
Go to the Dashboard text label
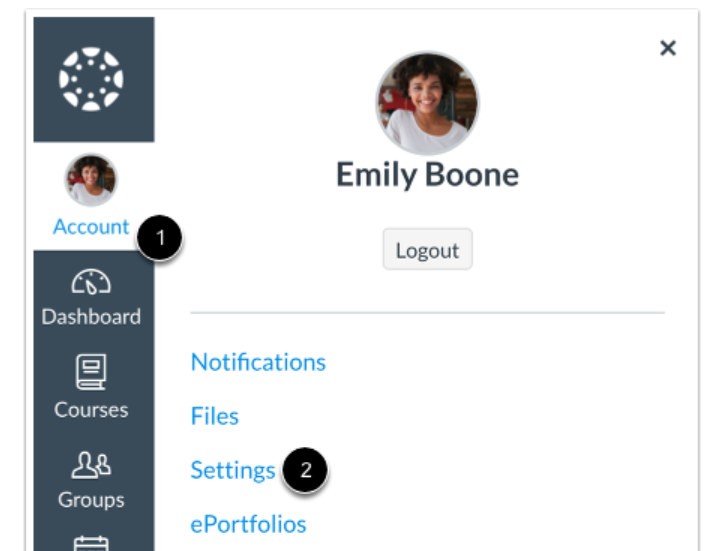(91, 317)
